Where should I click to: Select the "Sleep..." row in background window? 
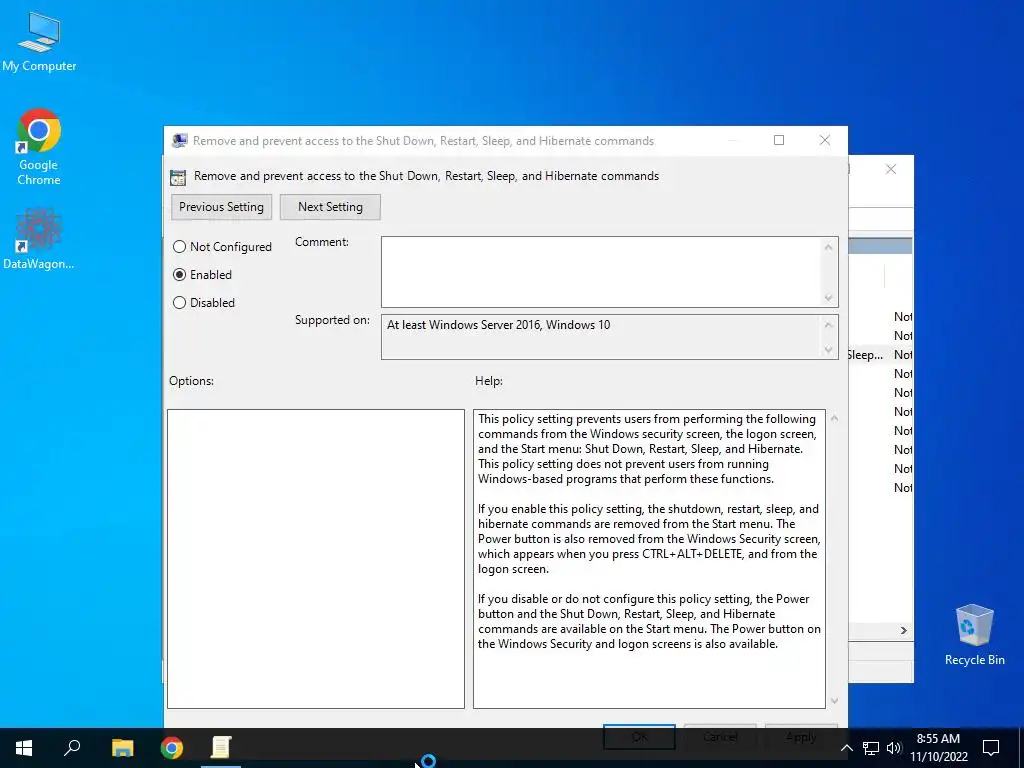880,355
